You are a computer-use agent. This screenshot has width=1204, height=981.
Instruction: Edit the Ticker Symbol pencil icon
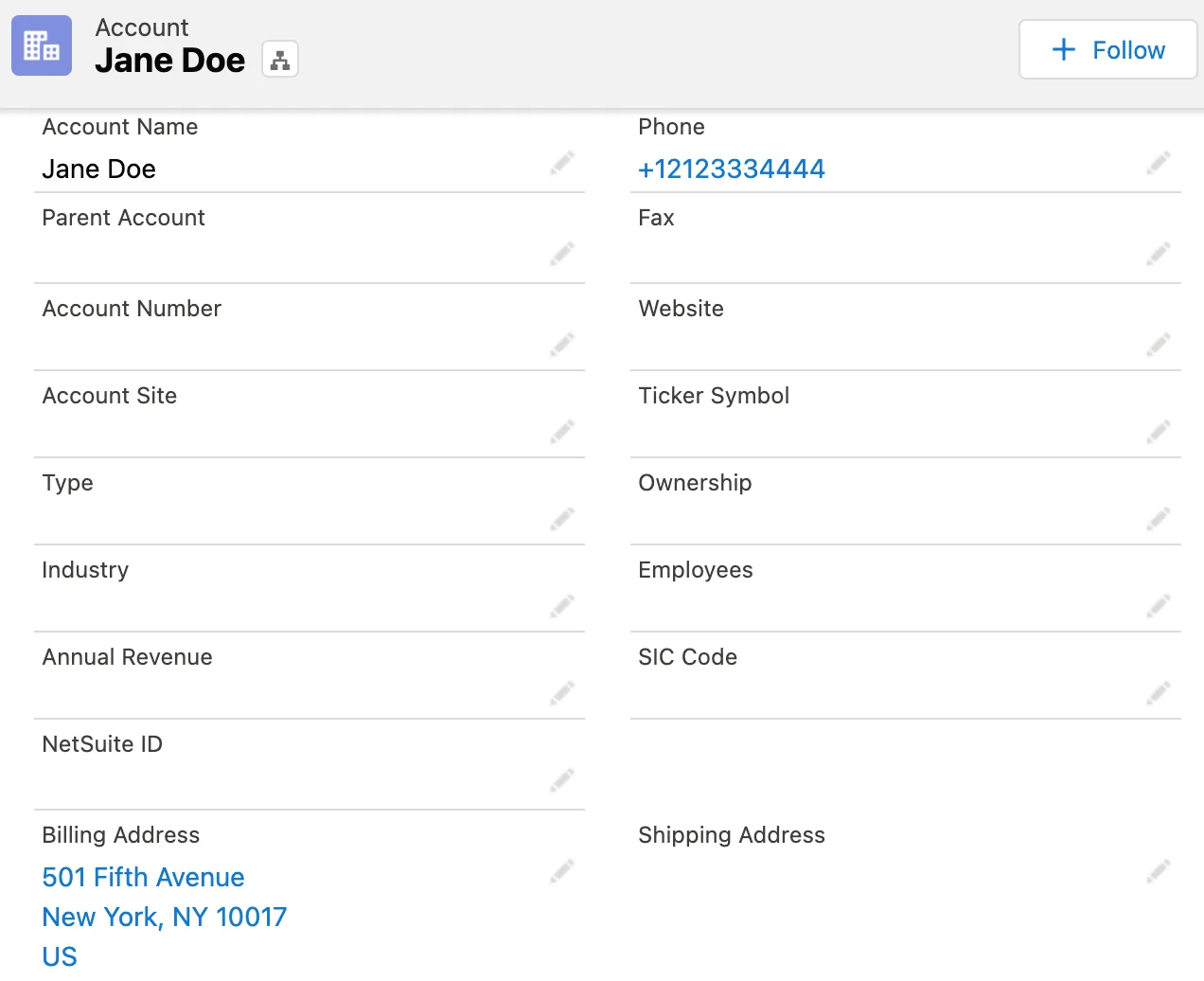[1158, 432]
